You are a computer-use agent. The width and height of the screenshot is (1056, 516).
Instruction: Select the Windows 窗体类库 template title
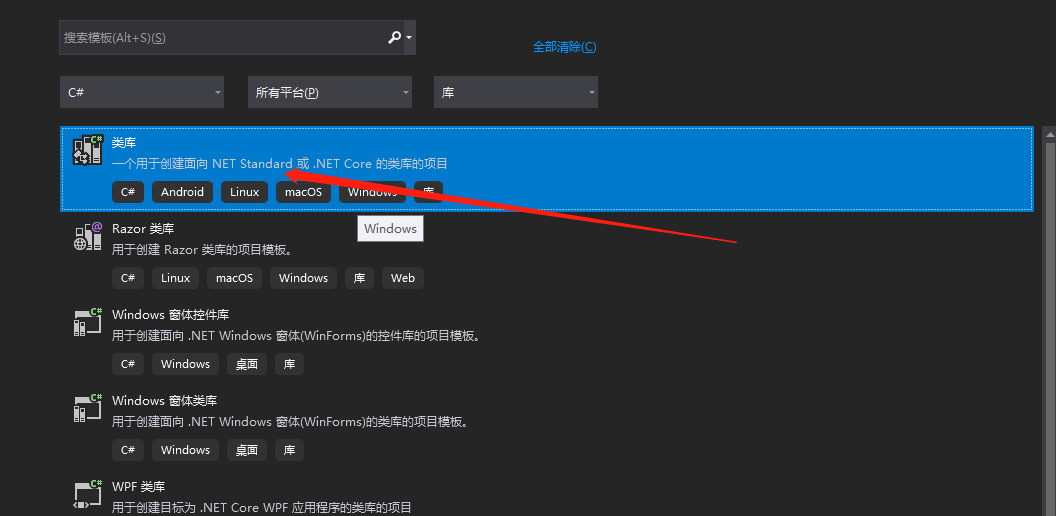point(164,401)
